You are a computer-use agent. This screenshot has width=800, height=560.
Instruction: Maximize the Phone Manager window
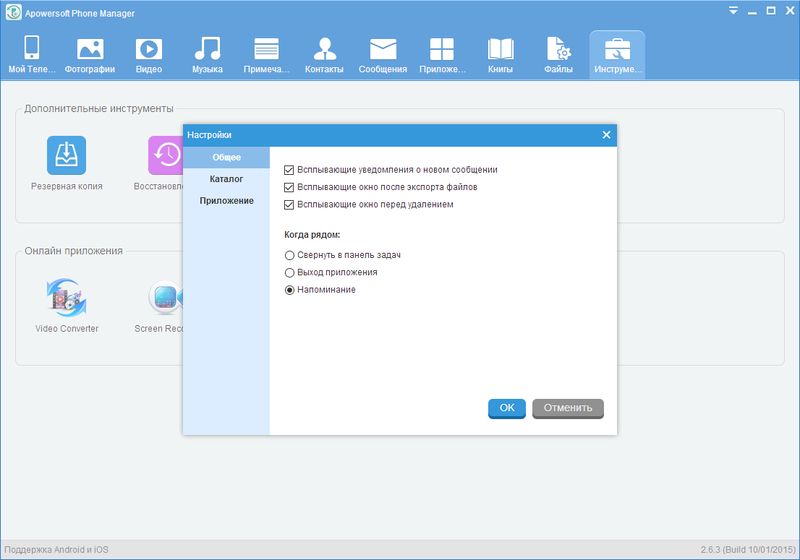click(x=771, y=11)
